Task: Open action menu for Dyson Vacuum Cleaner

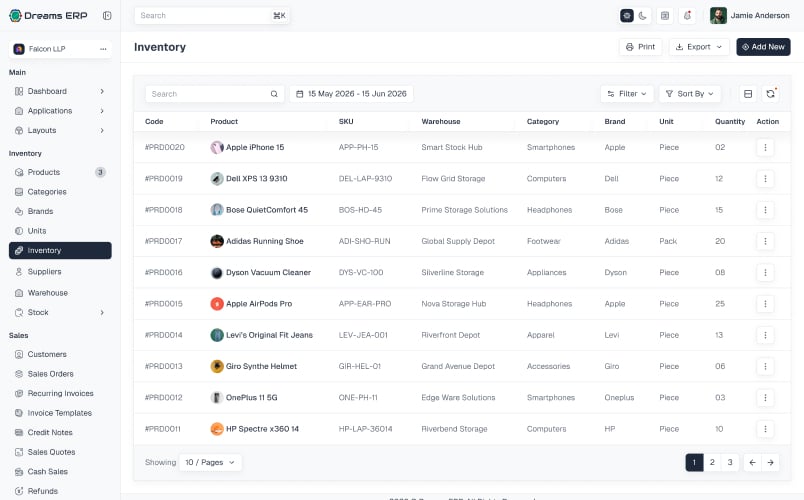Action: [x=765, y=273]
